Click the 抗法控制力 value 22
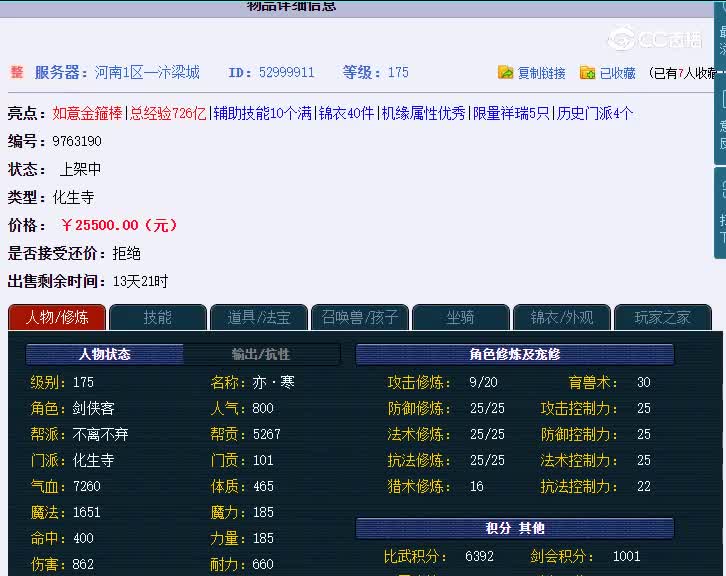Image resolution: width=726 pixels, height=576 pixels. (644, 486)
